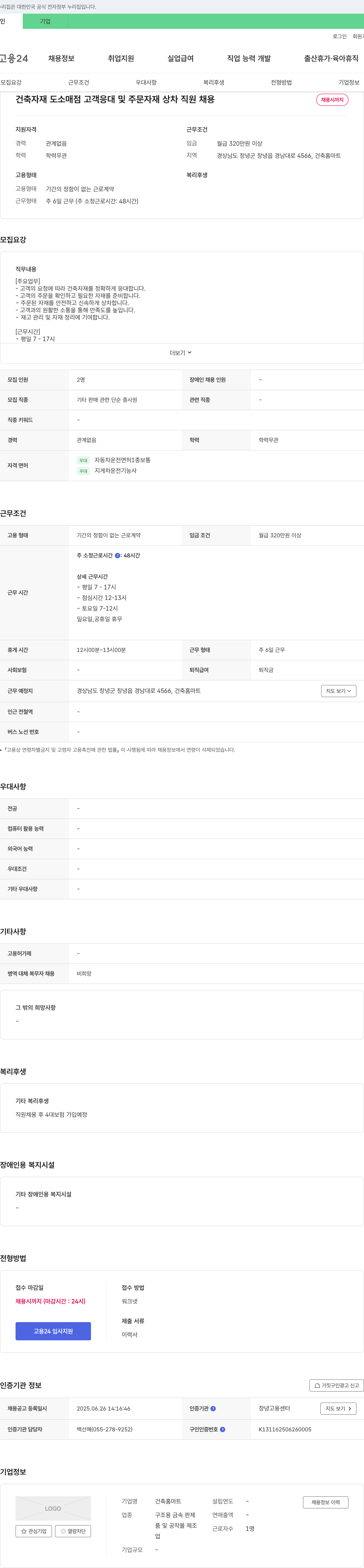Open the 취업지원 menu
Viewport: 364px width, 1568px height.
click(121, 58)
